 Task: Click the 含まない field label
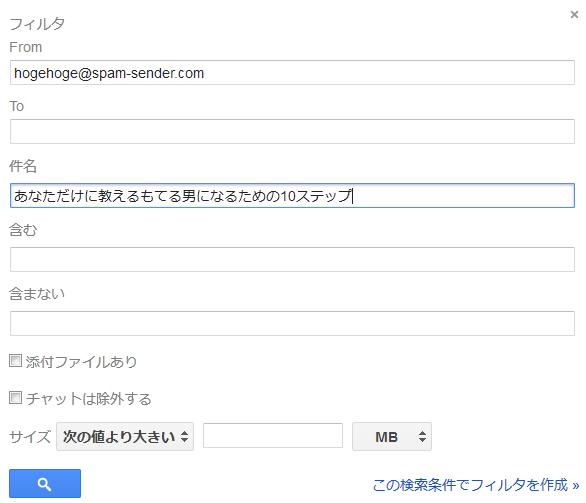tap(37, 294)
